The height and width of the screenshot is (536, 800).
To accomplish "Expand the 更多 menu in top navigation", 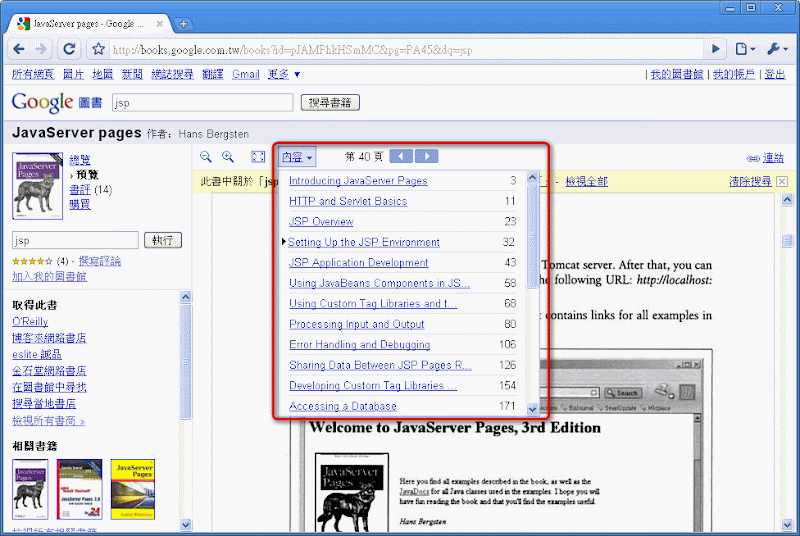I will point(284,74).
